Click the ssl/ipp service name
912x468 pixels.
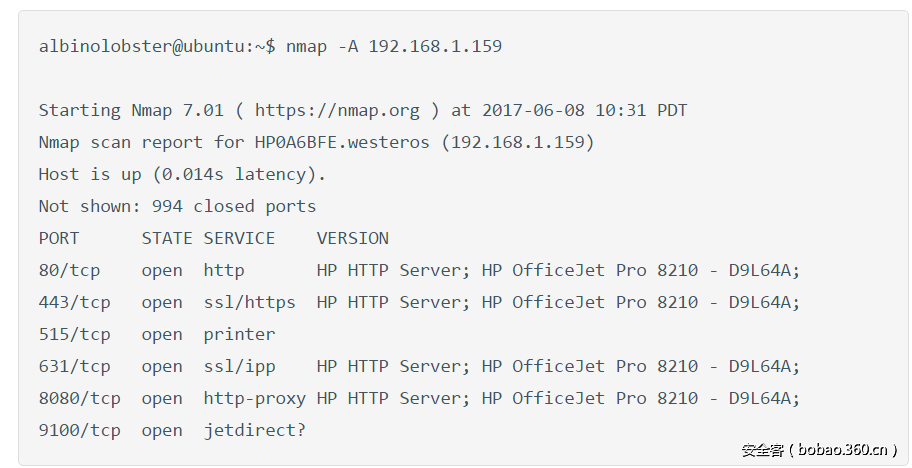point(239,366)
